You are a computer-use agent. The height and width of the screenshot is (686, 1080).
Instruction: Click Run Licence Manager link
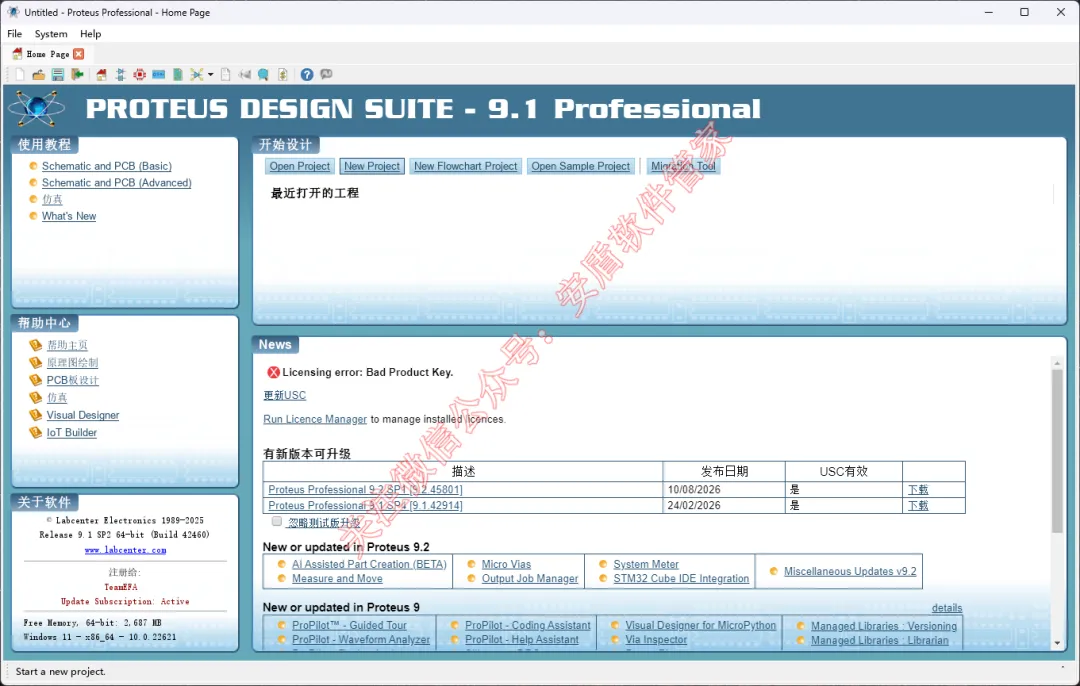point(315,419)
